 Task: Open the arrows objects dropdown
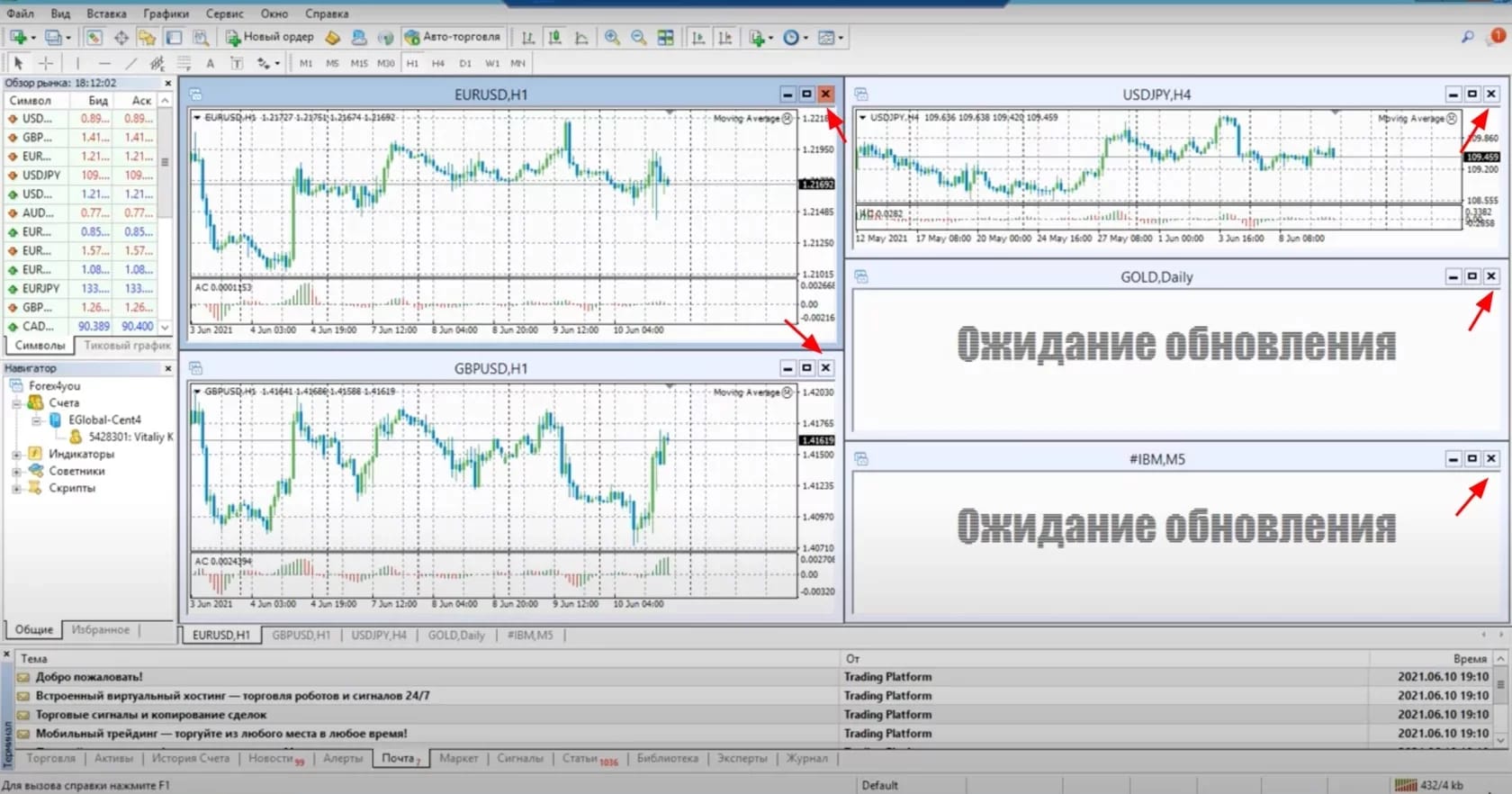[277, 64]
